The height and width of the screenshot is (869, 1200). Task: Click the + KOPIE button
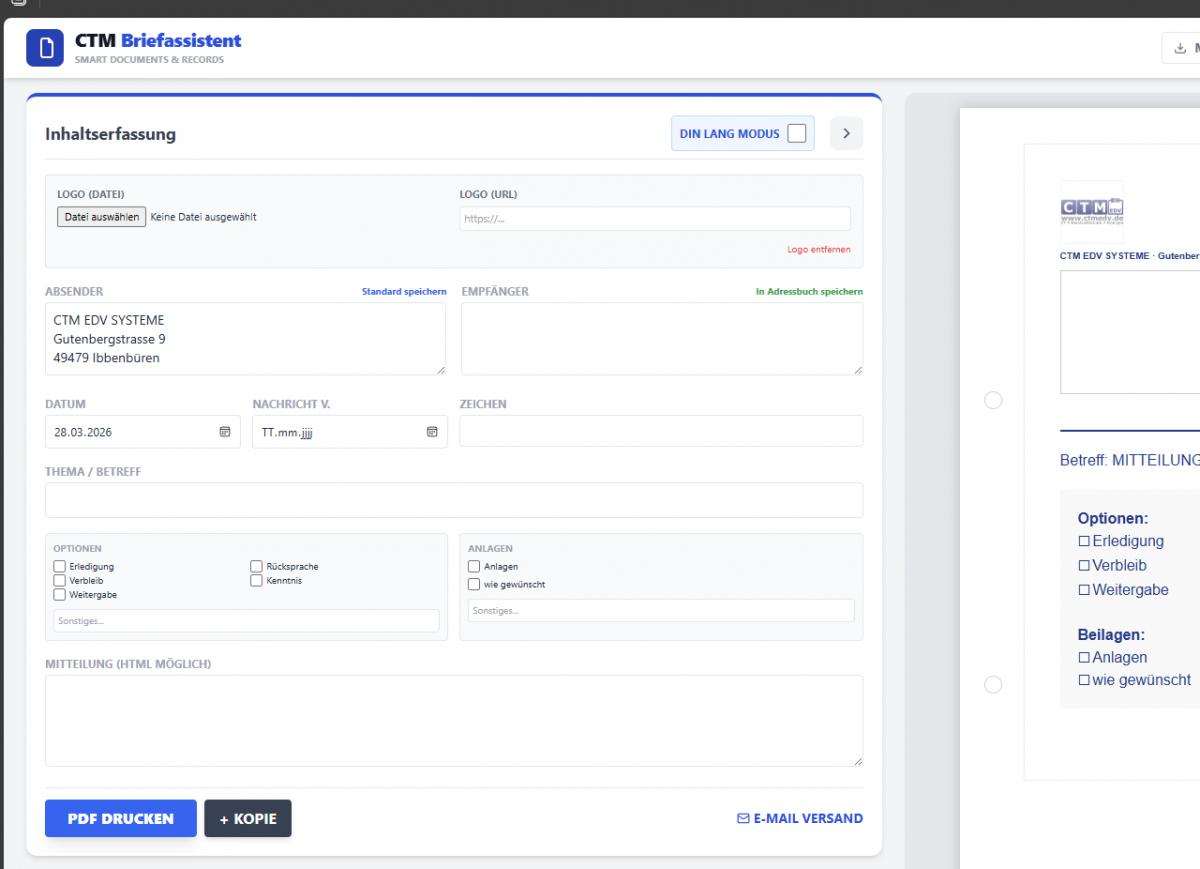(x=247, y=818)
